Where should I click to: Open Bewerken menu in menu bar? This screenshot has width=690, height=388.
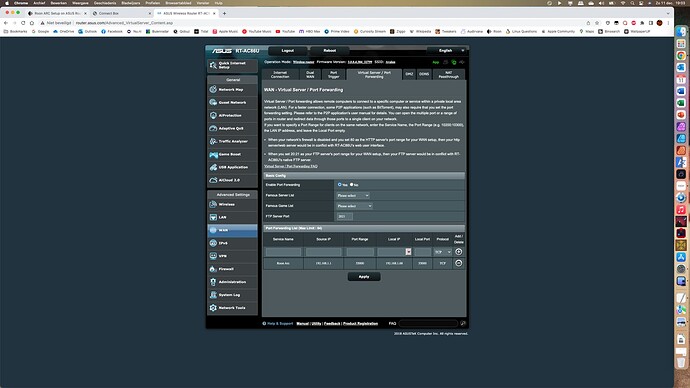(59, 3)
